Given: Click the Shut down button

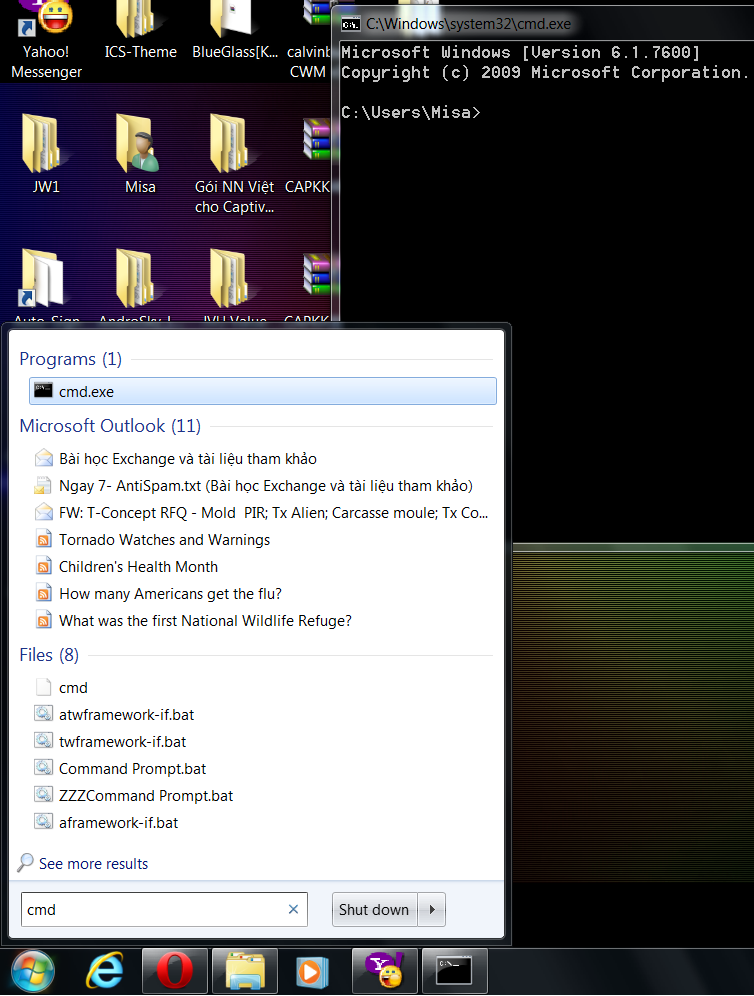Looking at the screenshot, I should [374, 910].
